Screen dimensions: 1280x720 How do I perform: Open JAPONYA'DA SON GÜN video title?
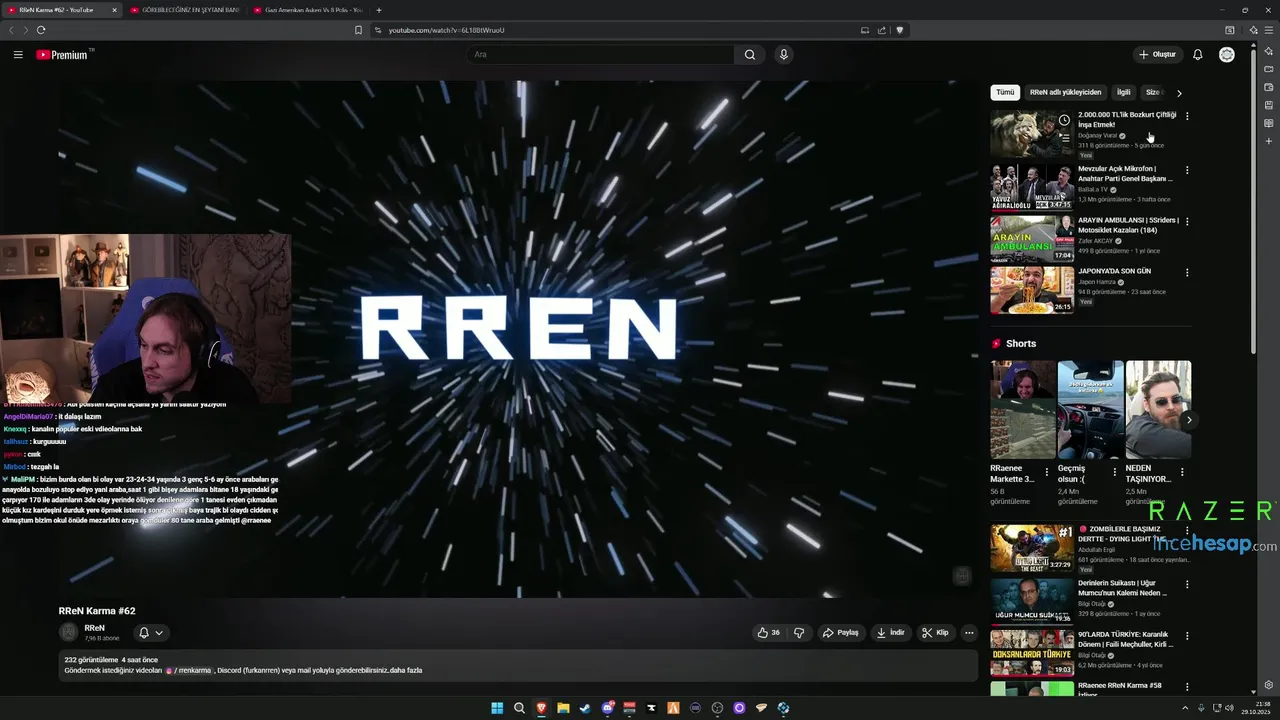click(1114, 271)
